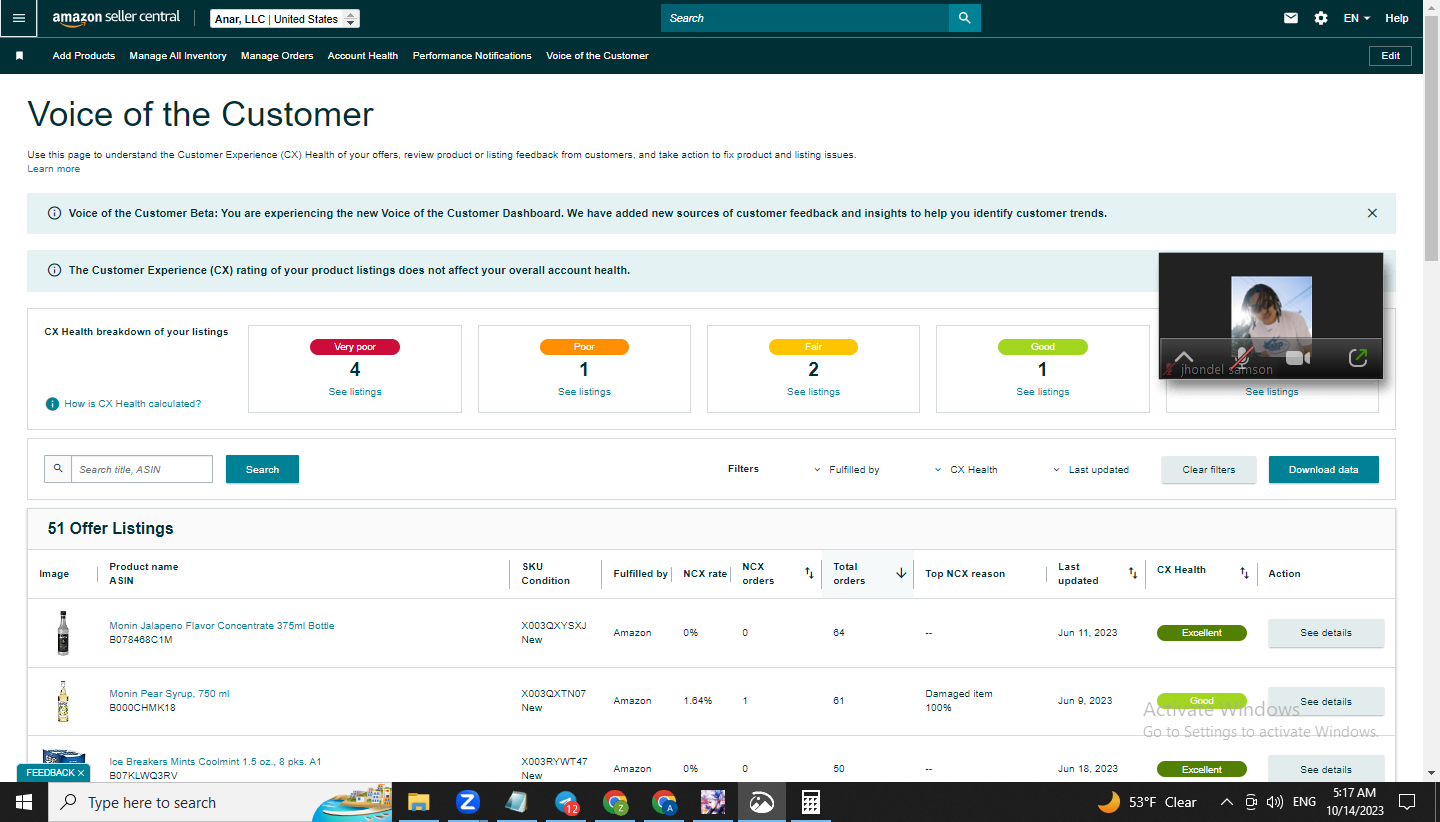Screen dimensions: 1440x822
Task: Click the up chevron in the video call overlay
Action: (x=1184, y=357)
